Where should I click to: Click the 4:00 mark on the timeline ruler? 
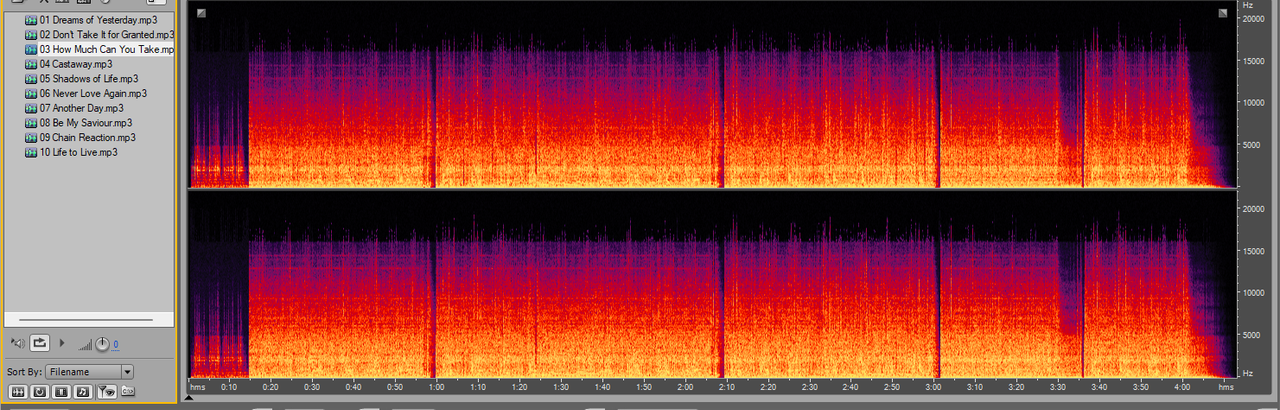pos(1182,387)
